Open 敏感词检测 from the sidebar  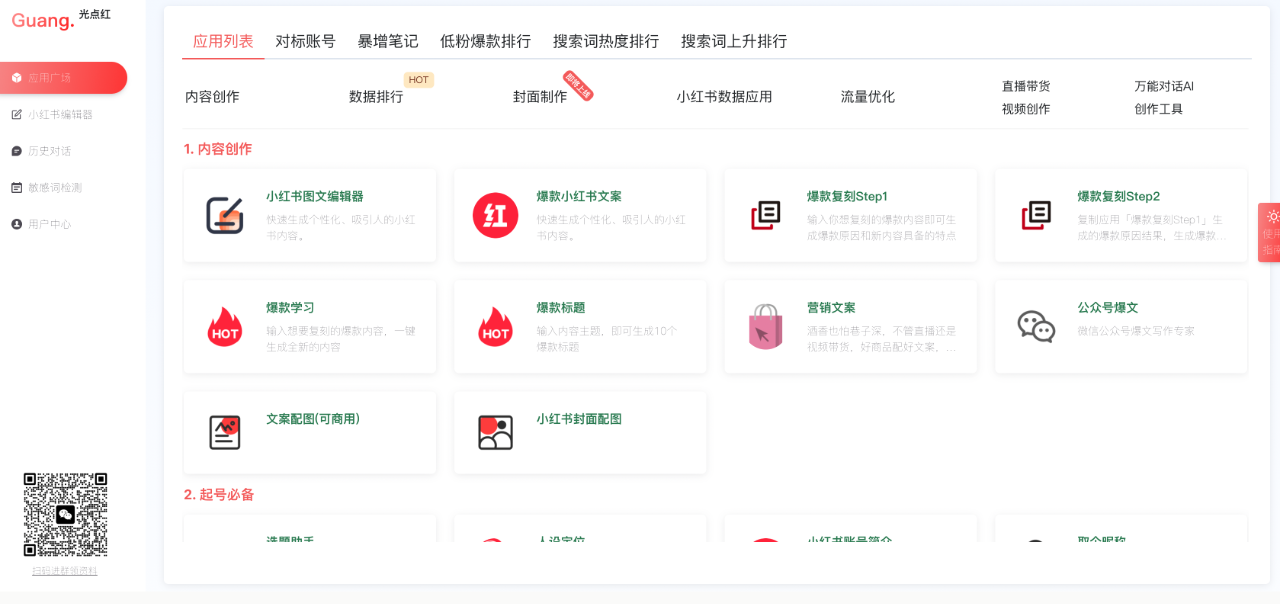coord(55,187)
